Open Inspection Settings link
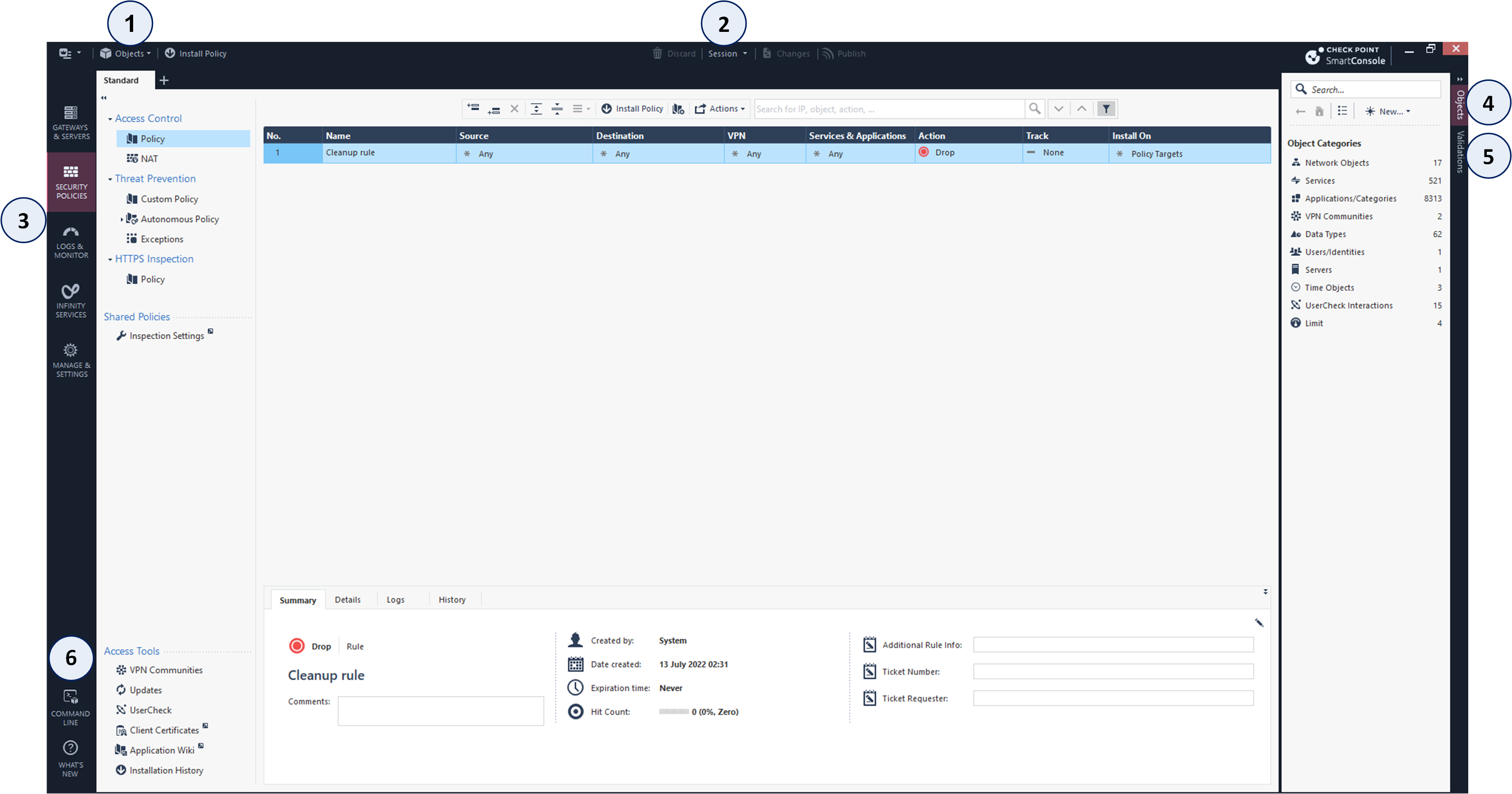 (x=165, y=335)
